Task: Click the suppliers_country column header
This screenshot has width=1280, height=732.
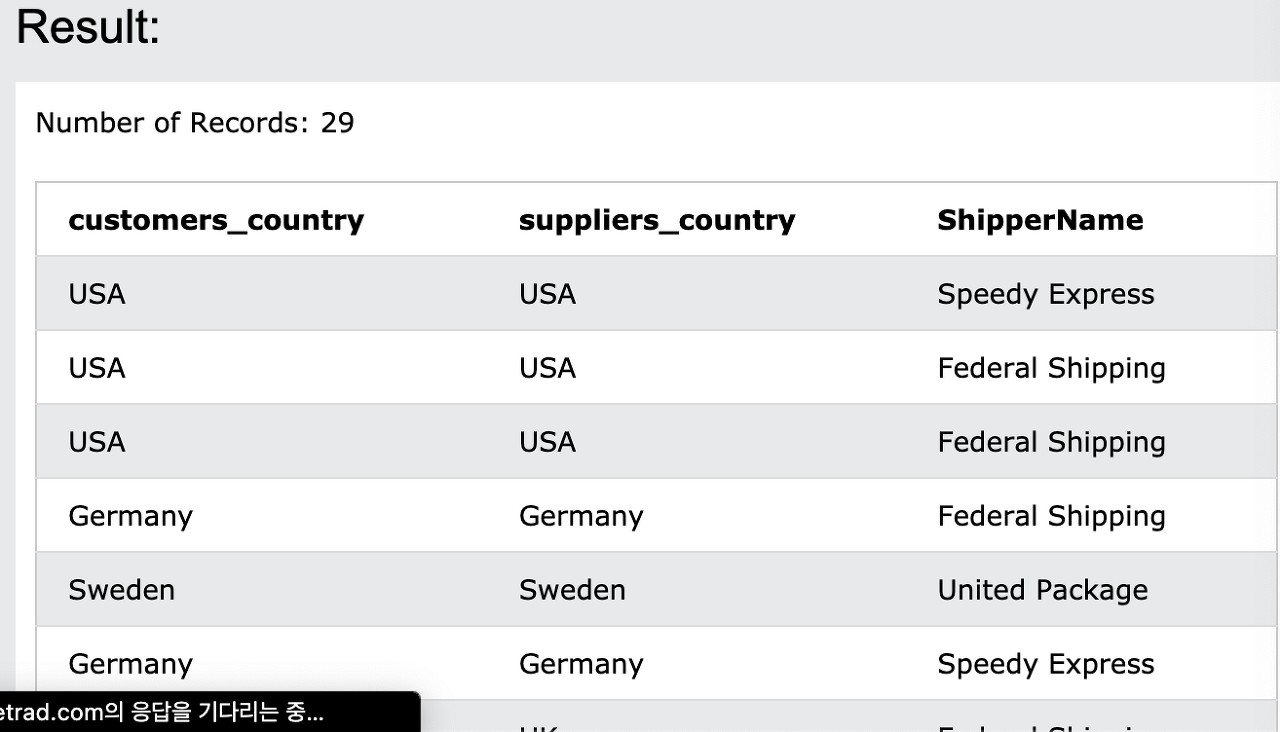Action: pyautogui.click(x=657, y=220)
